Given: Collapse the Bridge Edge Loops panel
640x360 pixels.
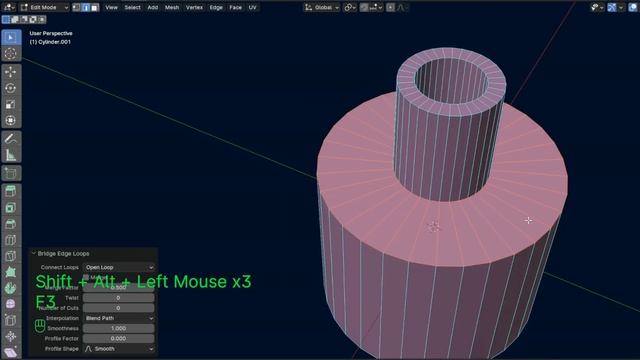Looking at the screenshot, I should click(x=34, y=253).
